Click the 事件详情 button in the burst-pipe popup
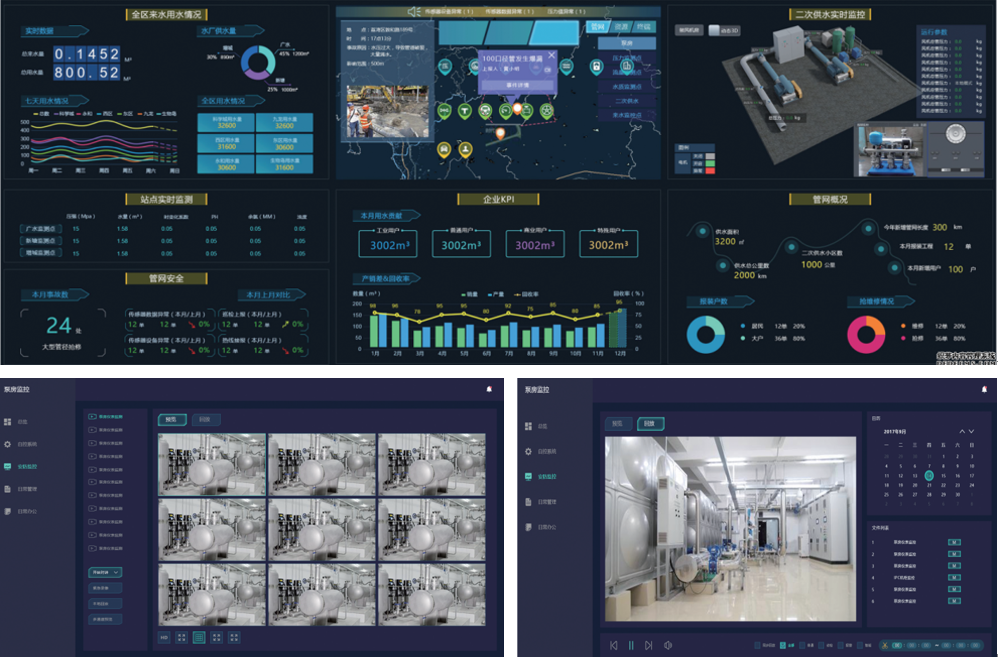Screen dimensions: 998x657 tap(517, 85)
